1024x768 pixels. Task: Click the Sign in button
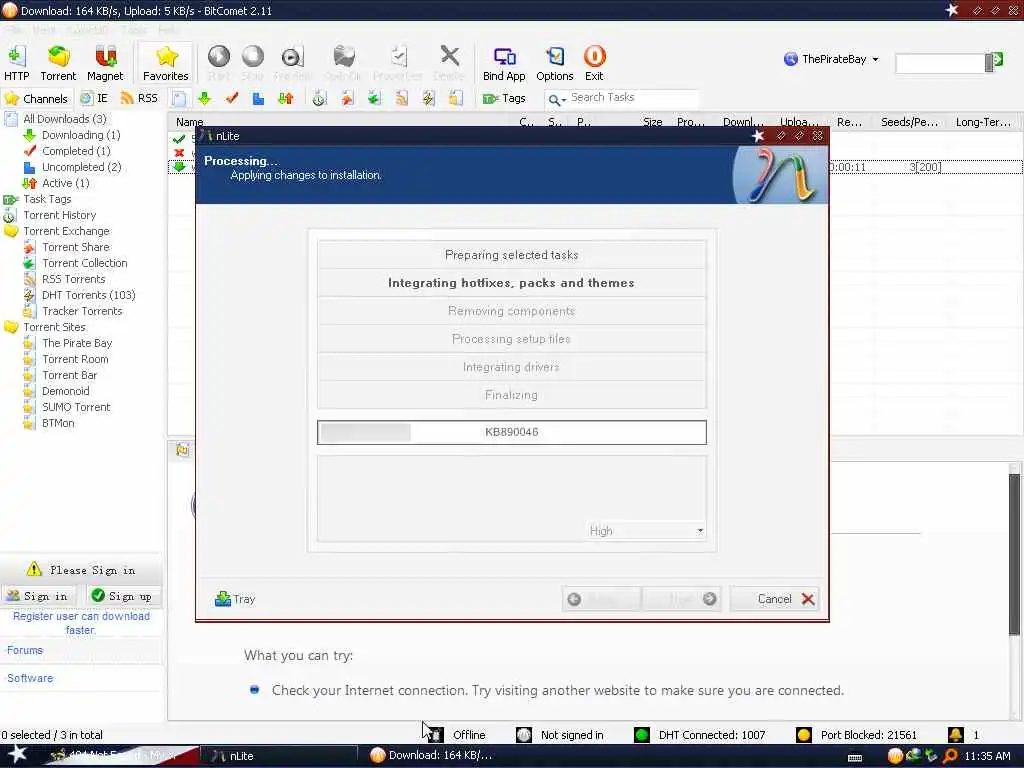point(38,596)
